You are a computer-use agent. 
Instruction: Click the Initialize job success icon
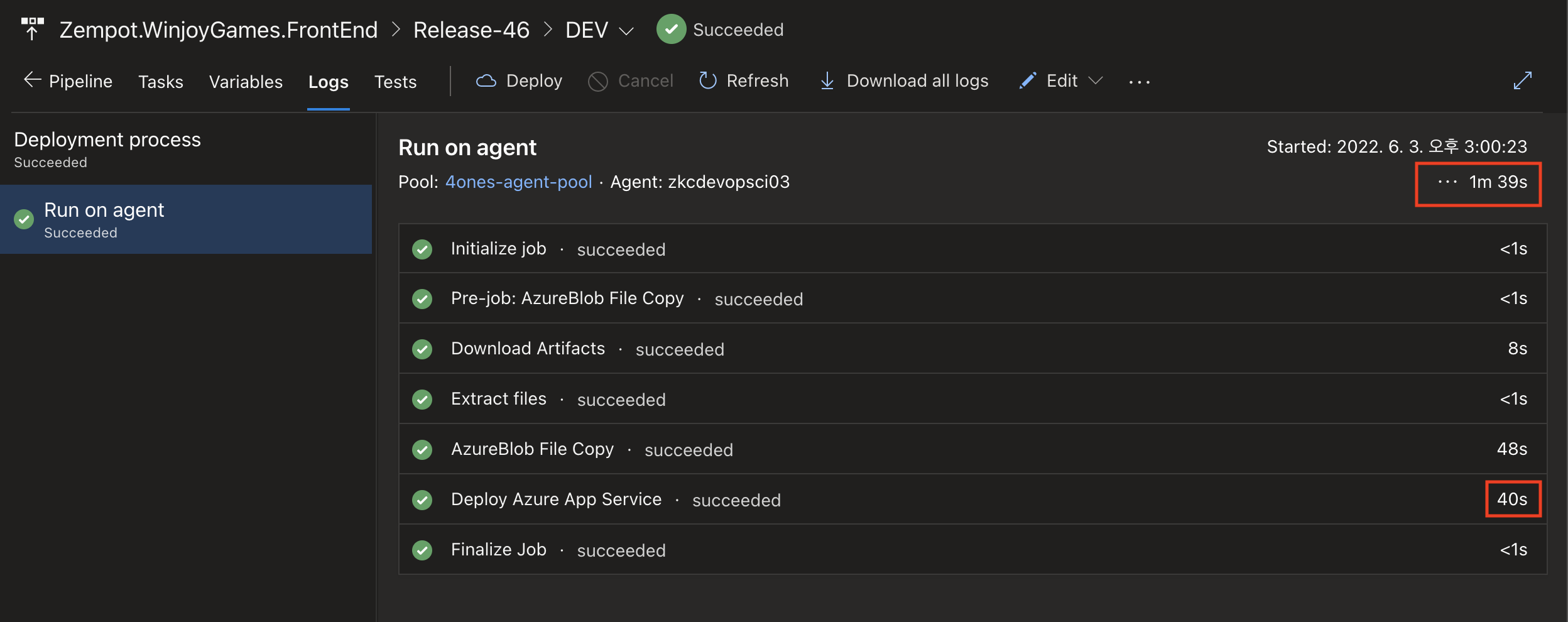pos(422,249)
